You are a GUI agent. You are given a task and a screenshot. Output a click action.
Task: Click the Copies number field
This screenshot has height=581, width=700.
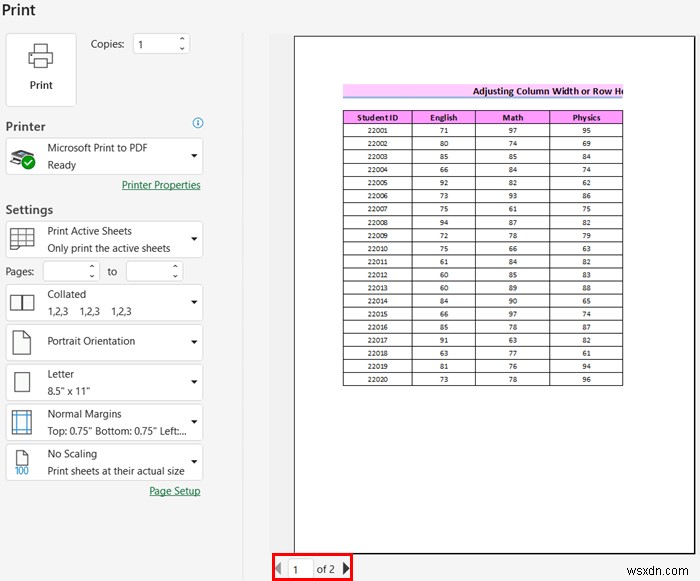click(155, 44)
